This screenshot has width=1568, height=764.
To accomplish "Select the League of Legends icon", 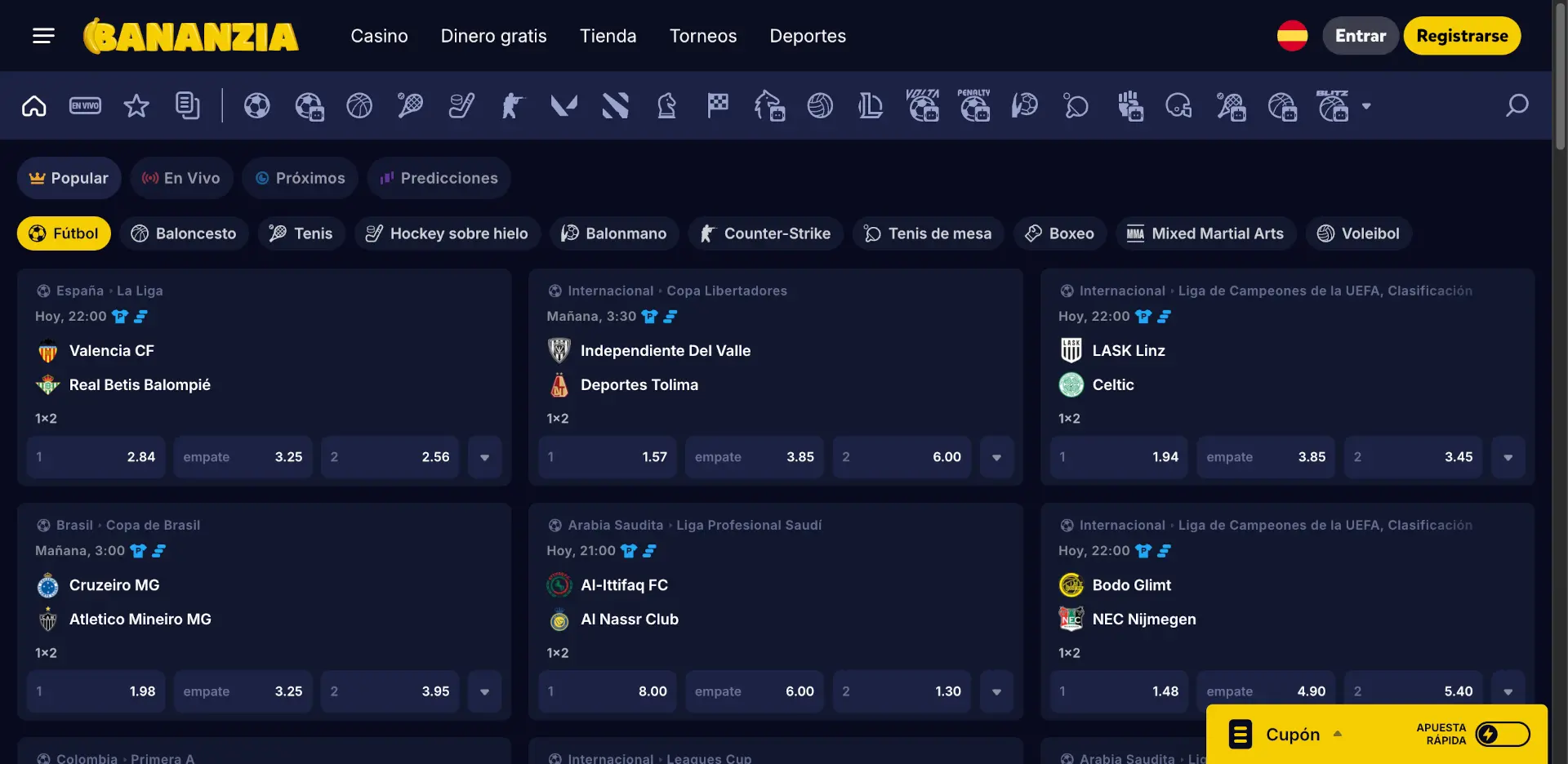I will pos(871,105).
